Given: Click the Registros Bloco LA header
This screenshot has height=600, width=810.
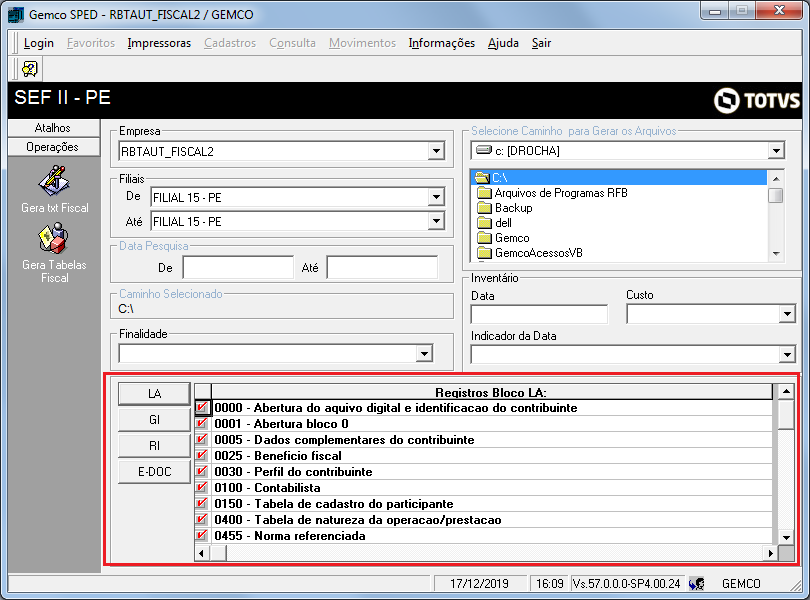Looking at the screenshot, I should (491, 392).
